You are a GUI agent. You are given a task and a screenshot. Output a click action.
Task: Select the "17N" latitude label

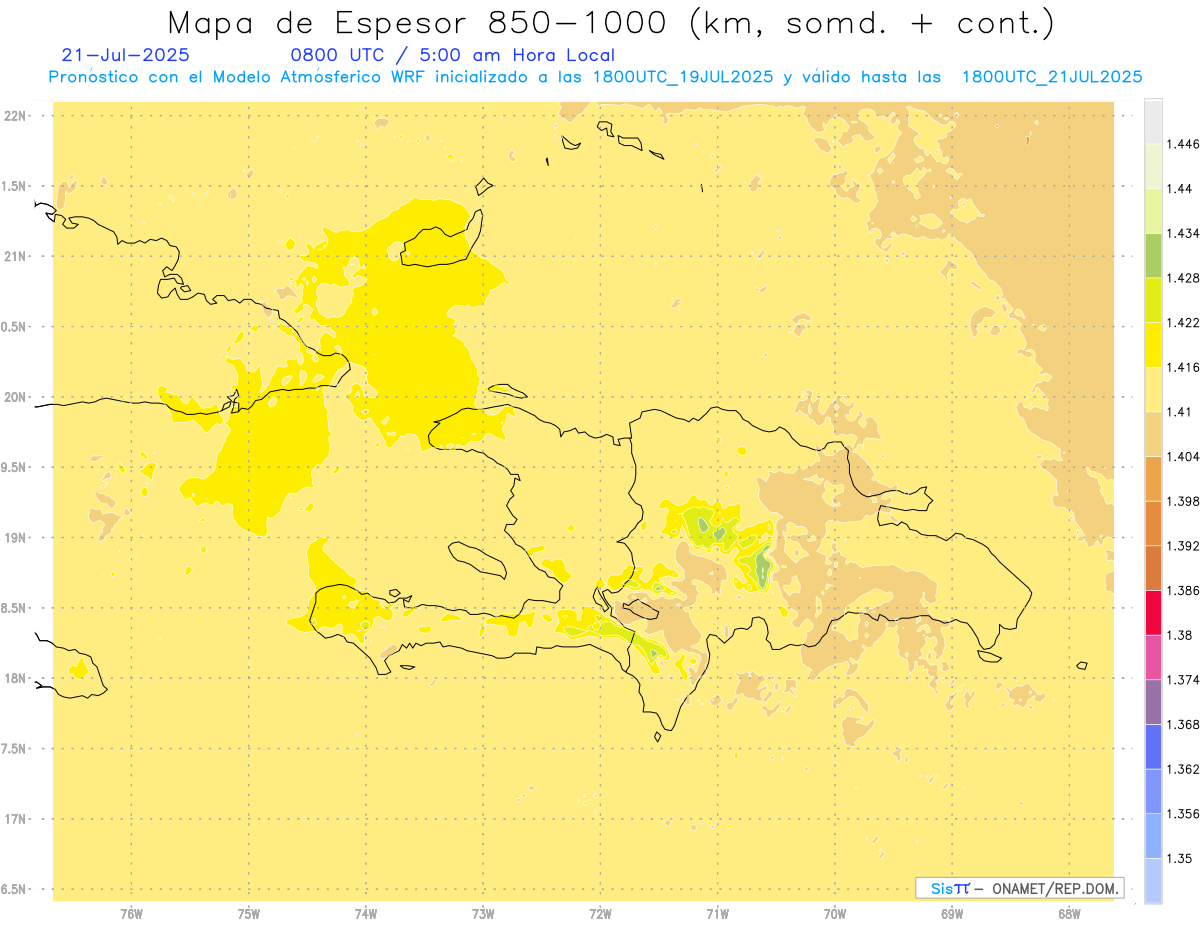pyautogui.click(x=15, y=819)
